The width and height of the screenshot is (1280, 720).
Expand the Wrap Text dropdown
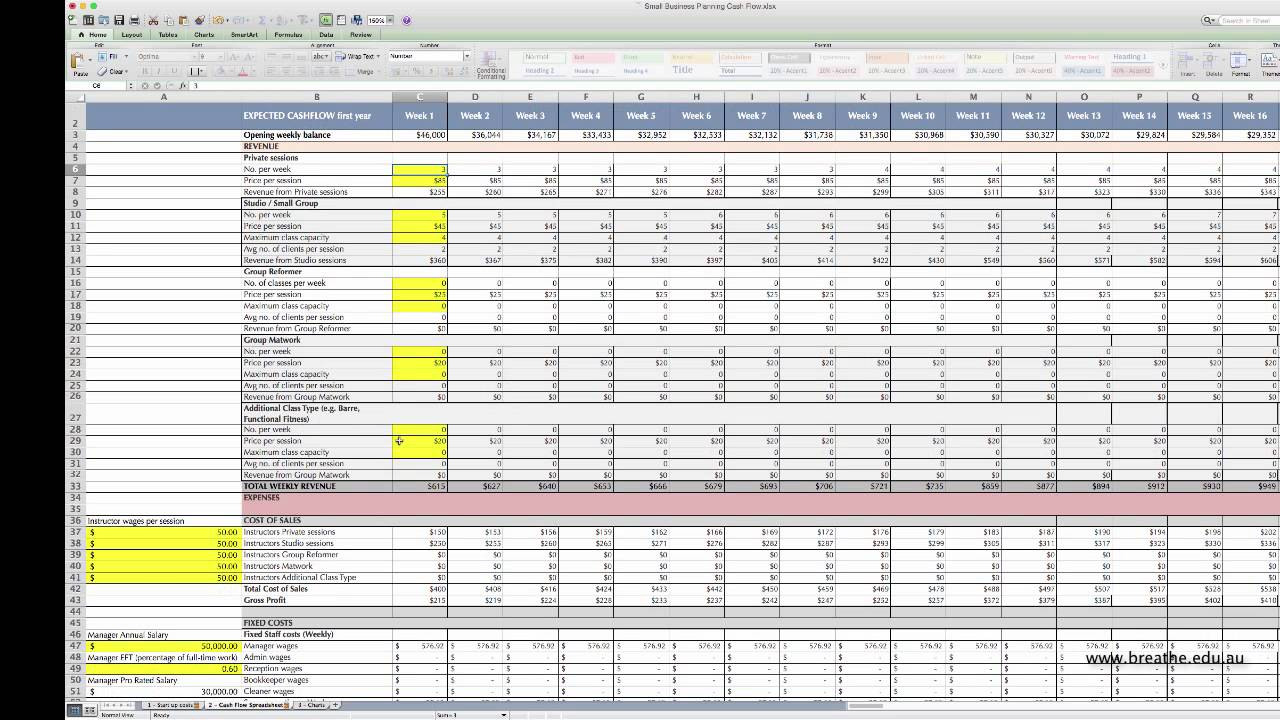pos(377,56)
